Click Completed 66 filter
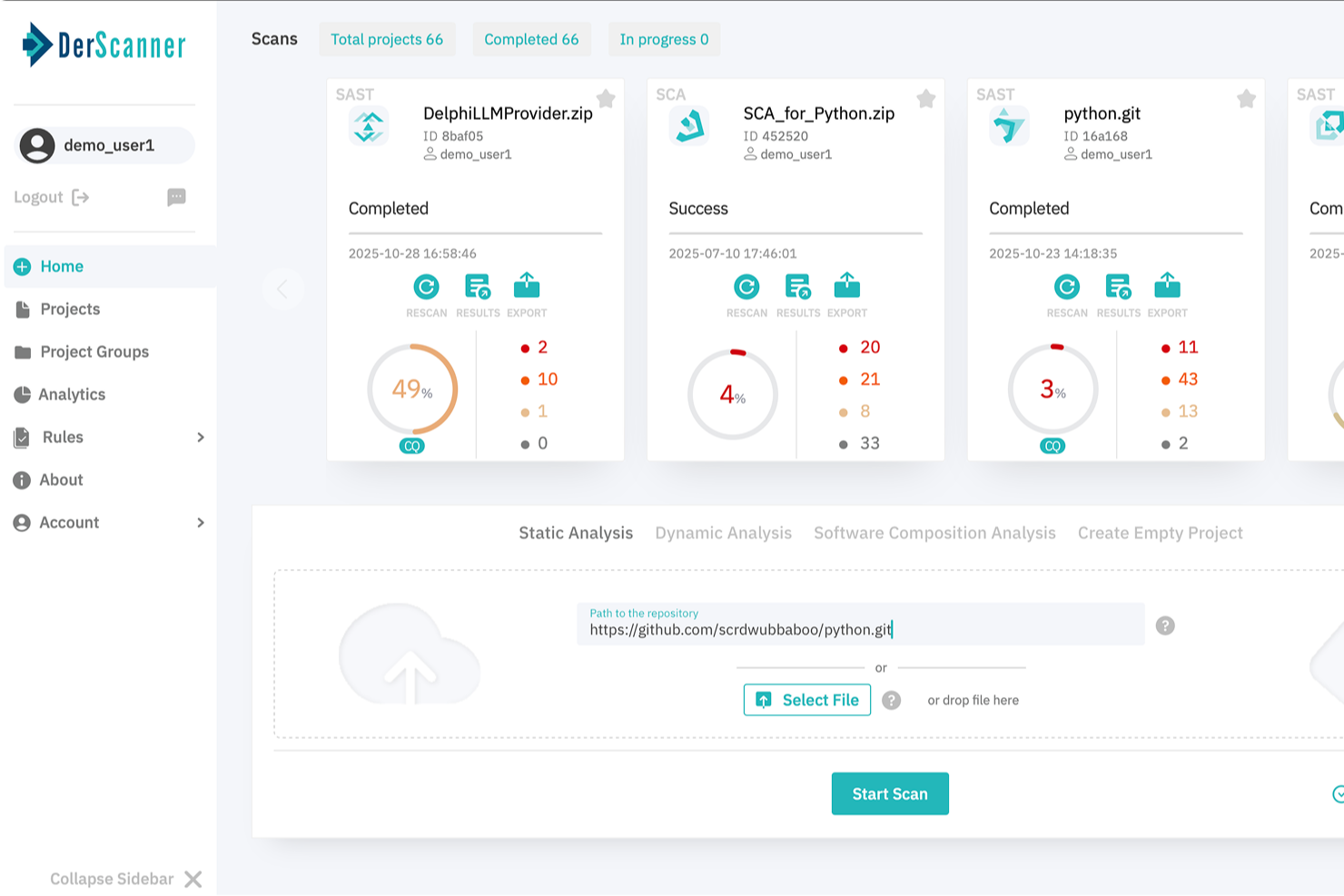This screenshot has width=1344, height=896. pyautogui.click(x=531, y=39)
